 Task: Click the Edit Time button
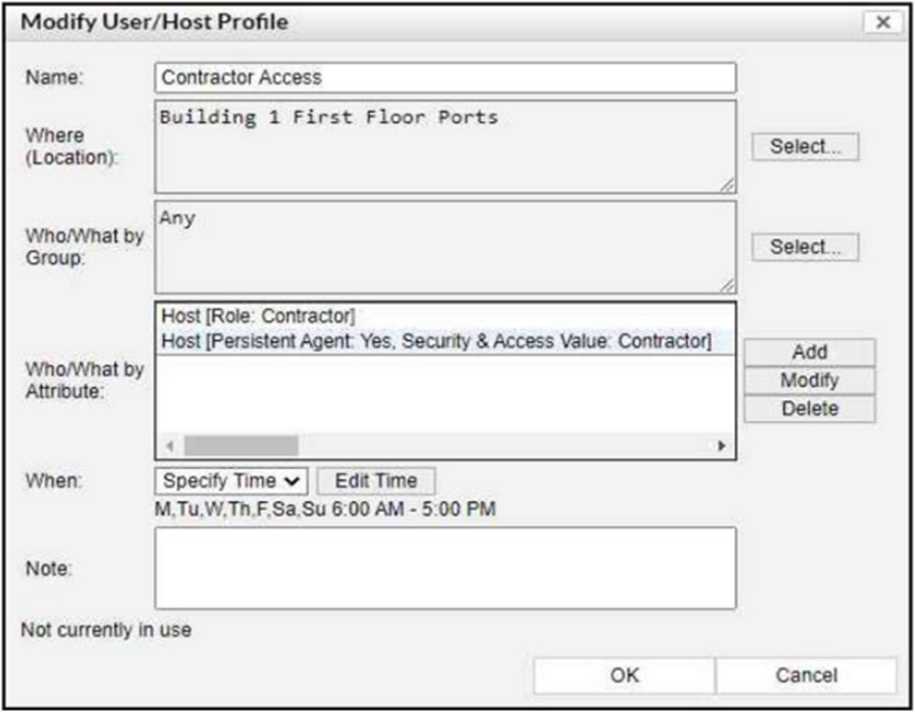coord(376,481)
